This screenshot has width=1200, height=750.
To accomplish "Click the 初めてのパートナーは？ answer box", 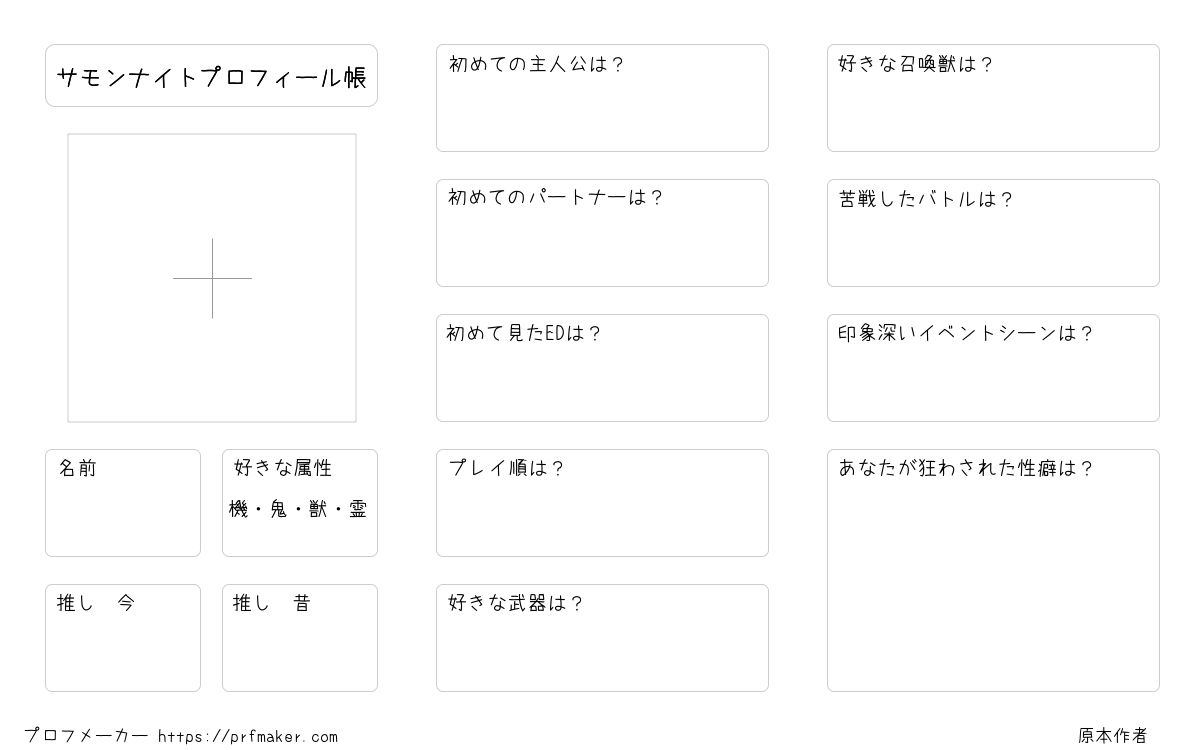I will tap(602, 233).
